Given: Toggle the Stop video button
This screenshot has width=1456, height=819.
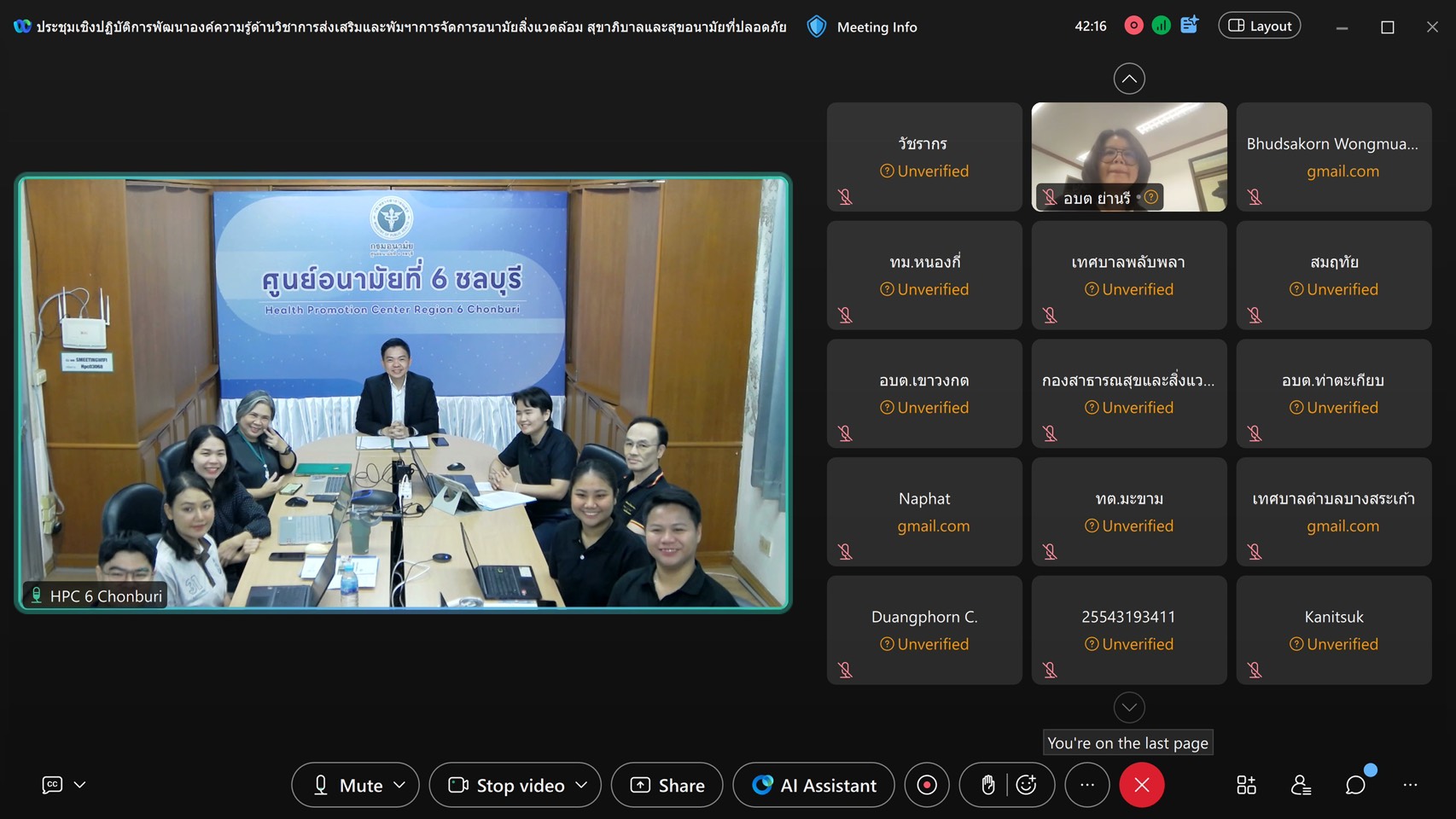Looking at the screenshot, I should (x=507, y=785).
